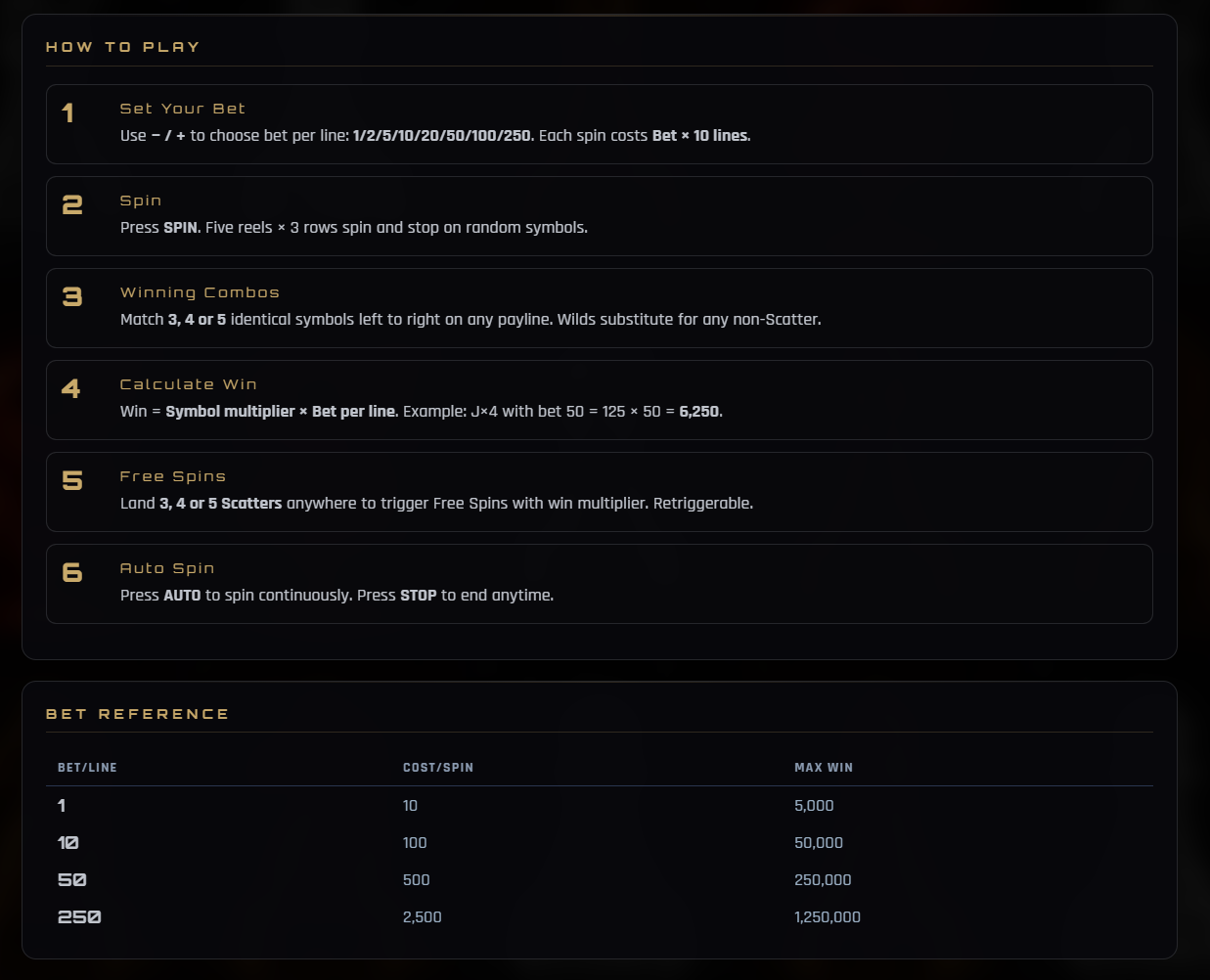Image resolution: width=1210 pixels, height=980 pixels.
Task: Click the step 3 number badge
Action: pyautogui.click(x=72, y=296)
